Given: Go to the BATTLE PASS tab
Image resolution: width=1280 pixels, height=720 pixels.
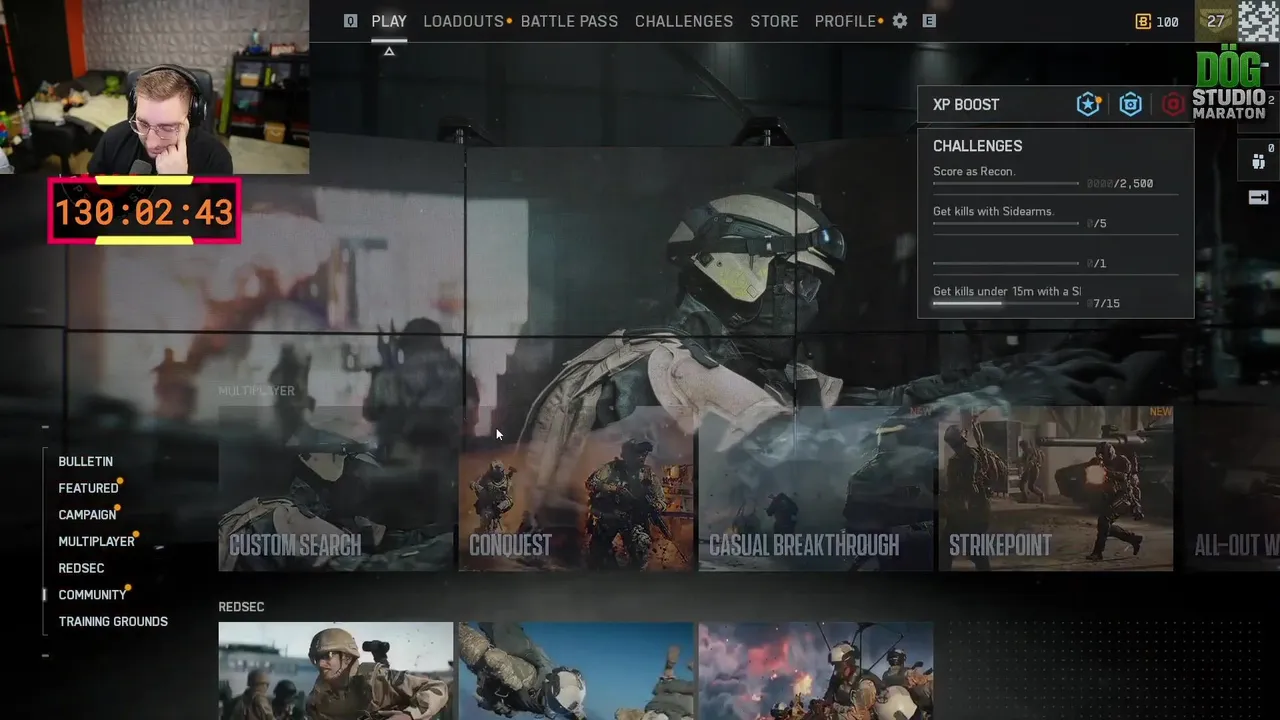Looking at the screenshot, I should pos(569,21).
